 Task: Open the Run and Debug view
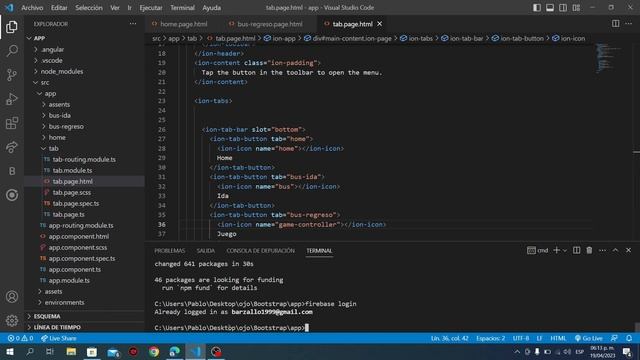click(12, 99)
